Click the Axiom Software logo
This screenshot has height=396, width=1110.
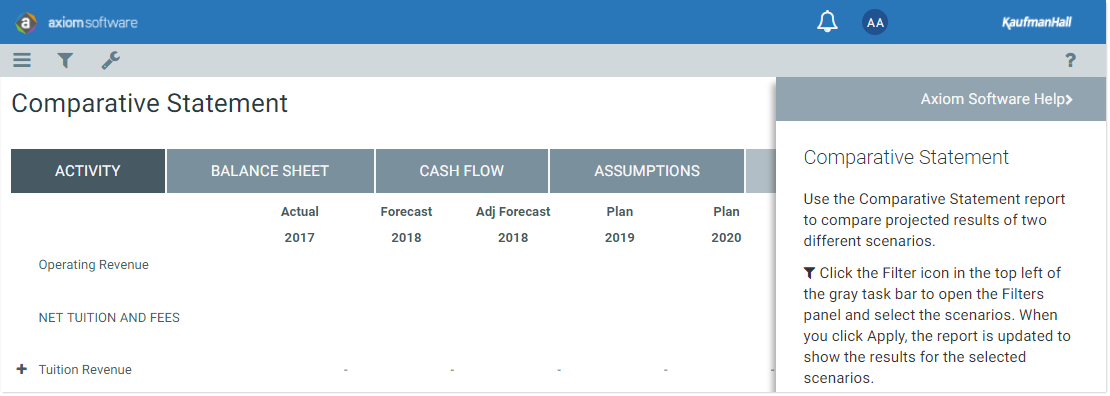[76, 23]
